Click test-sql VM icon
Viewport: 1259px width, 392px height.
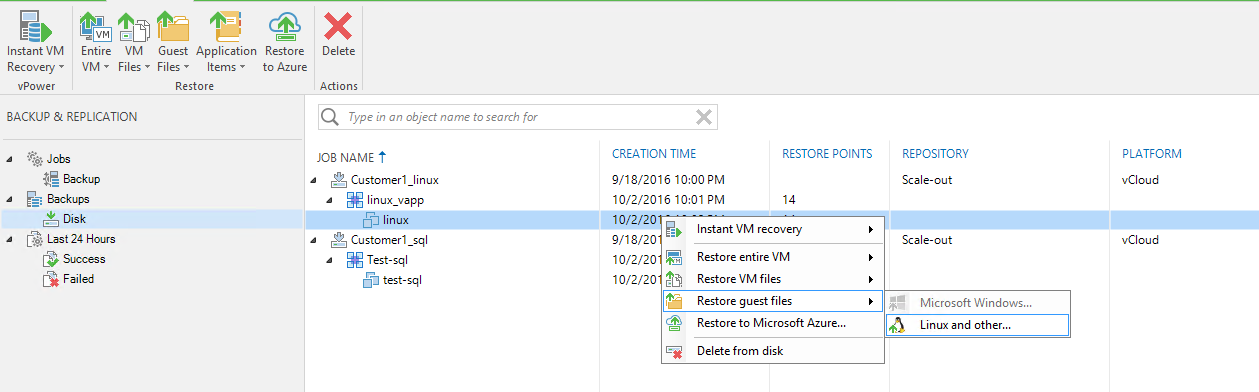pos(371,280)
